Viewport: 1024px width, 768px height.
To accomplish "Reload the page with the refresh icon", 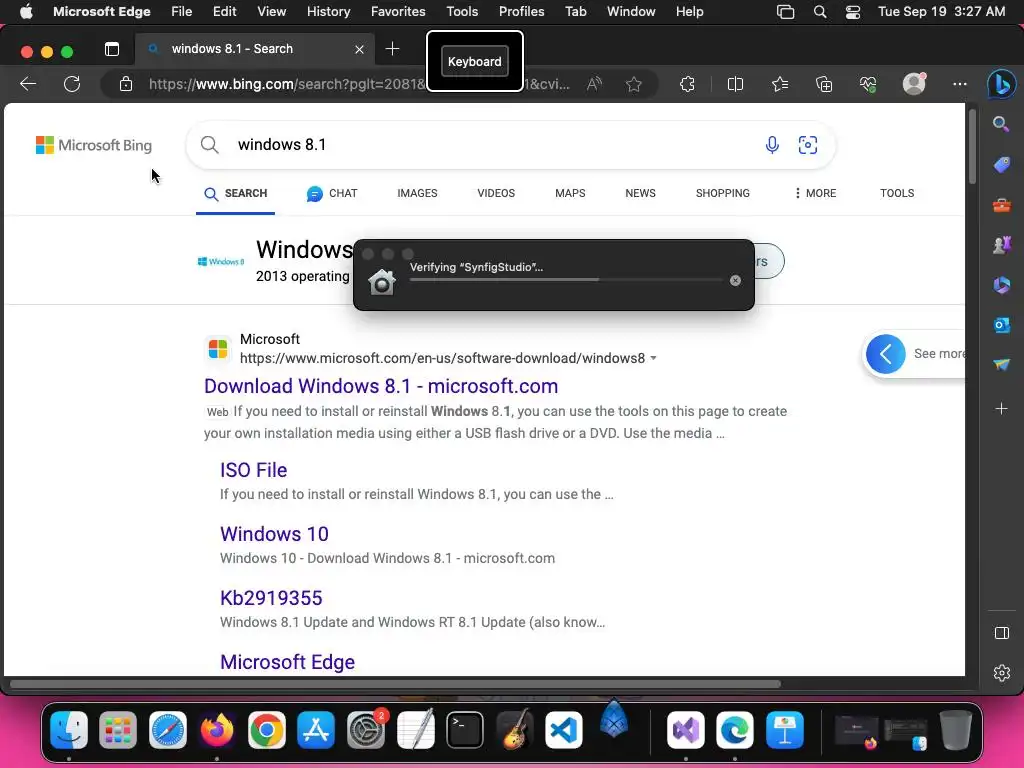I will tap(72, 84).
